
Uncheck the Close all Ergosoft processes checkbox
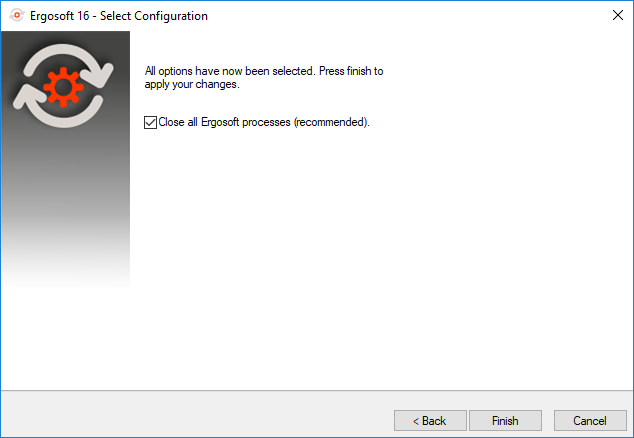coord(150,122)
